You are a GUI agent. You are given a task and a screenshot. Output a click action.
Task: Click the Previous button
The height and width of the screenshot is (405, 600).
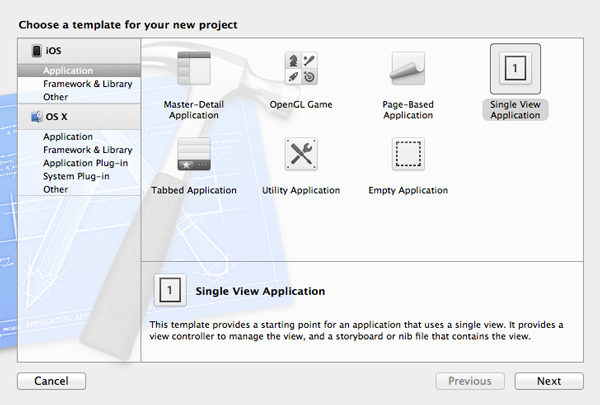pyautogui.click(x=469, y=381)
